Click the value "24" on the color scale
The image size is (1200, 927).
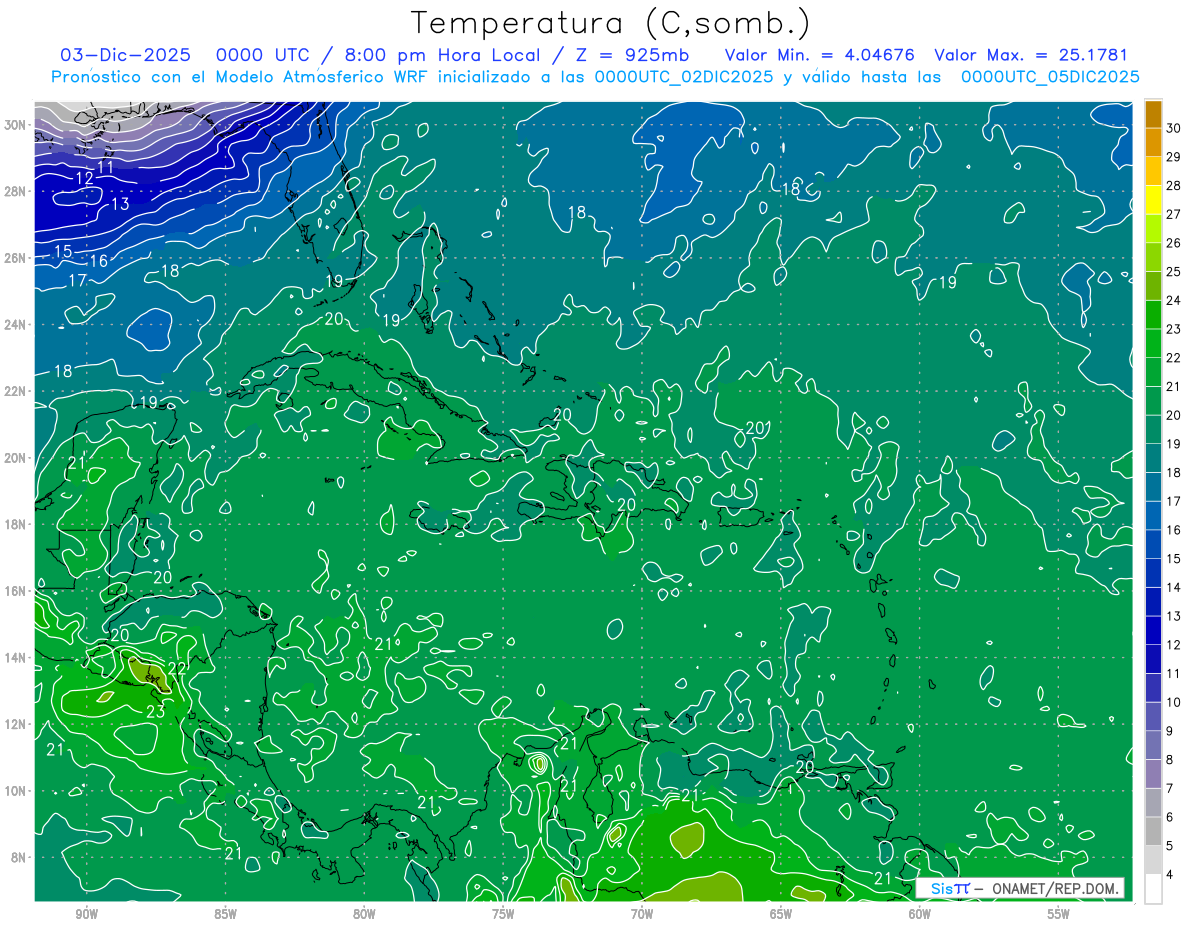coord(1173,300)
